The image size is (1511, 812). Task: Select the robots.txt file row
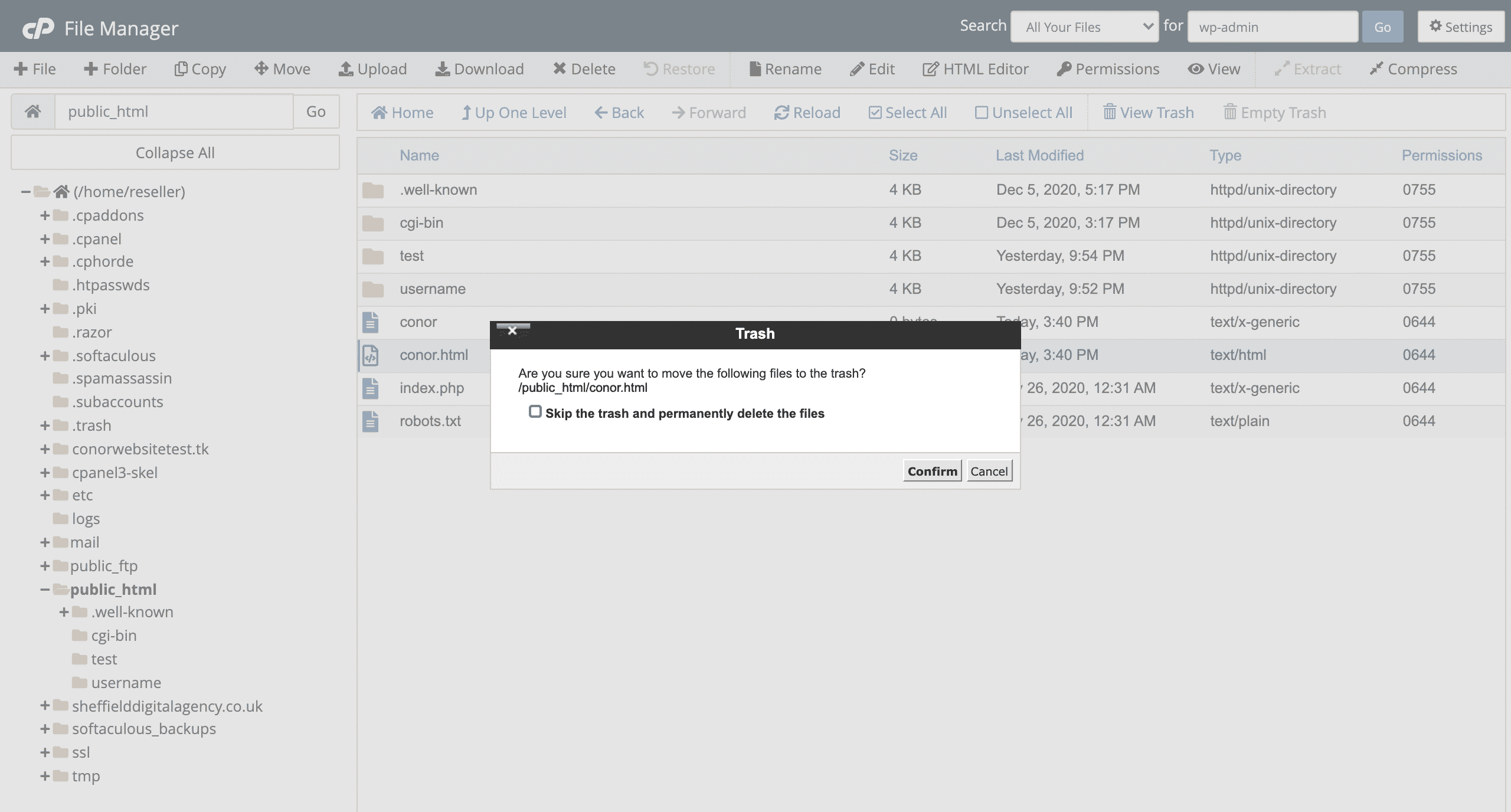(x=931, y=421)
